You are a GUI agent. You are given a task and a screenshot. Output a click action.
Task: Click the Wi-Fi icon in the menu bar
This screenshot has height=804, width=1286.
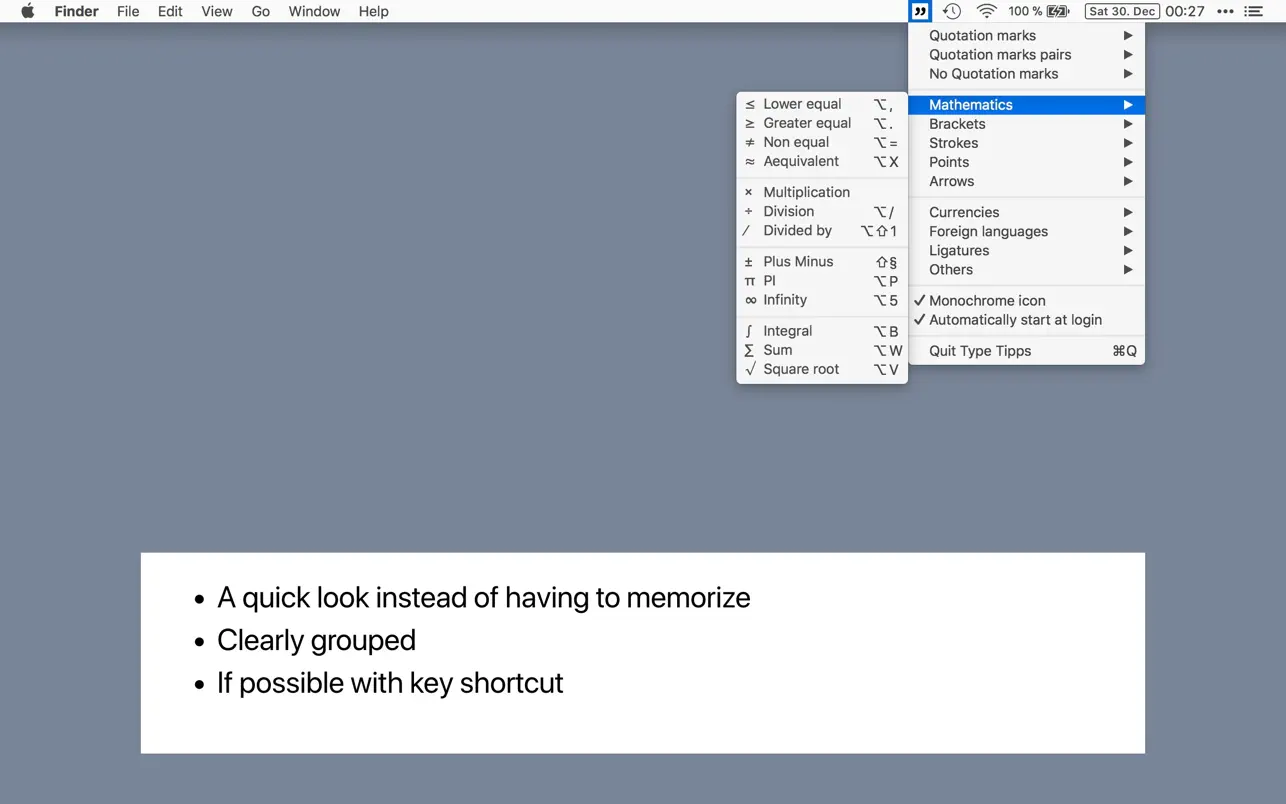point(986,11)
